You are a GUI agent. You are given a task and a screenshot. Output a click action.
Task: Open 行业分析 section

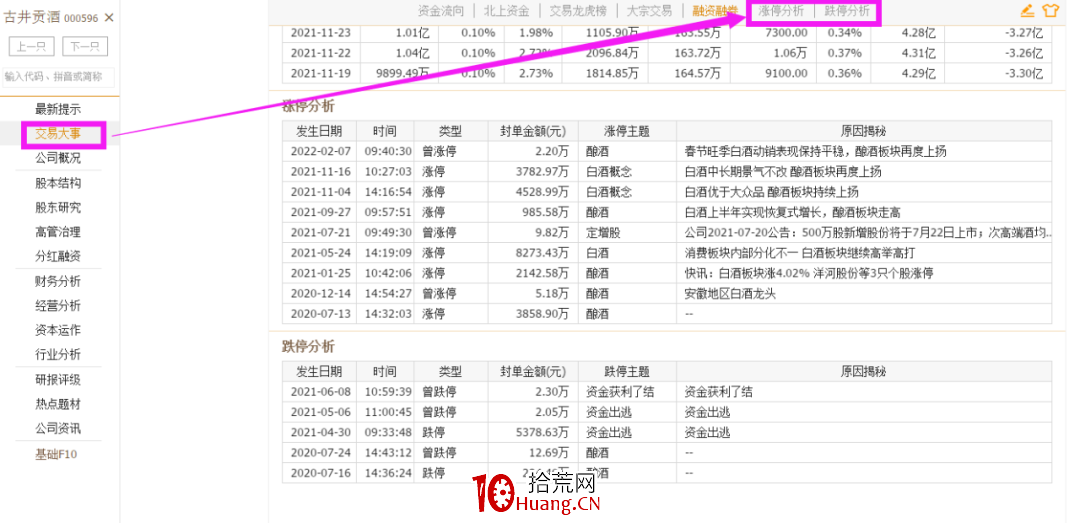click(x=58, y=354)
